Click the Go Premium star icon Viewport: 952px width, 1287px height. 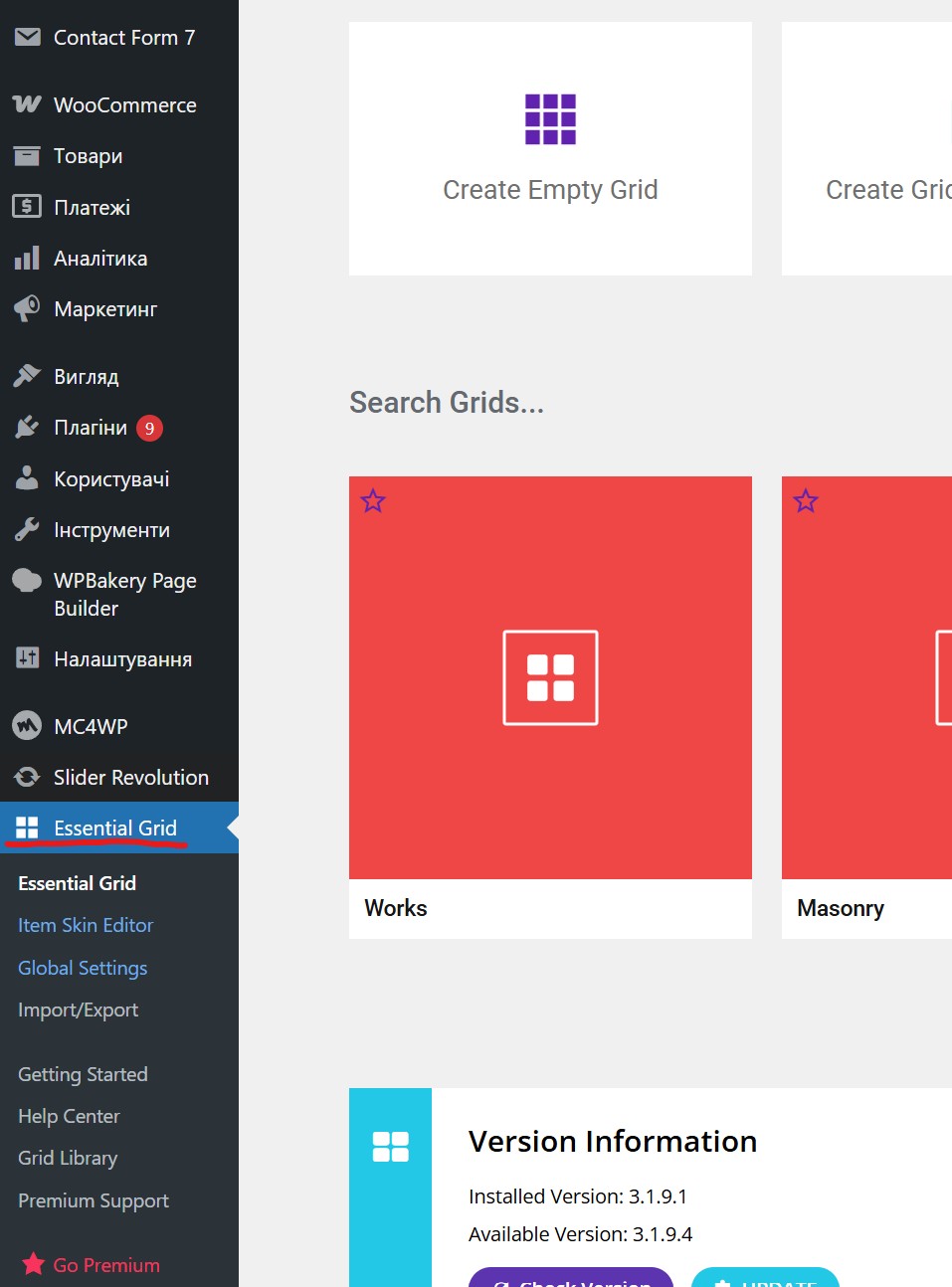[x=33, y=1264]
